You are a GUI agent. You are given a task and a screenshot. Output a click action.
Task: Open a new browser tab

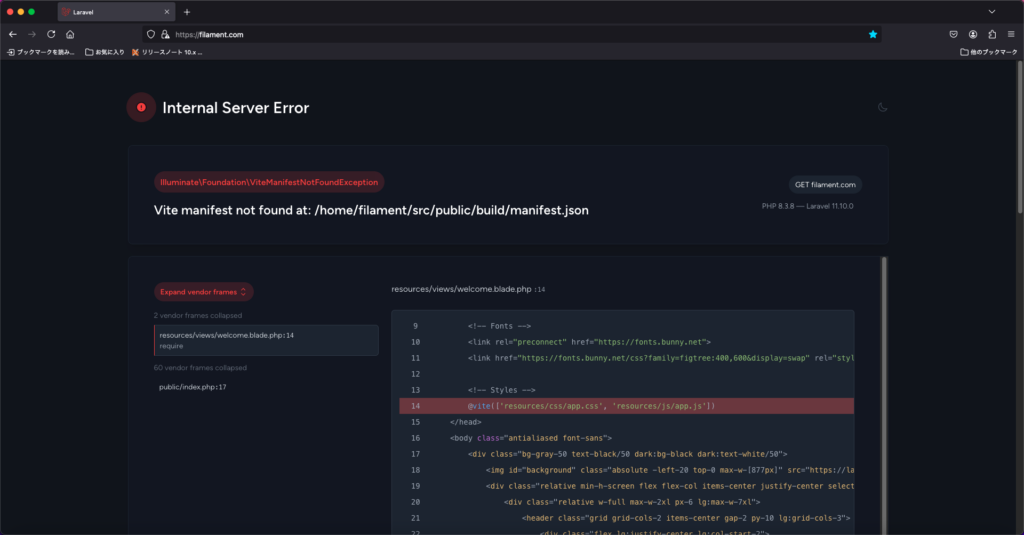pos(187,12)
